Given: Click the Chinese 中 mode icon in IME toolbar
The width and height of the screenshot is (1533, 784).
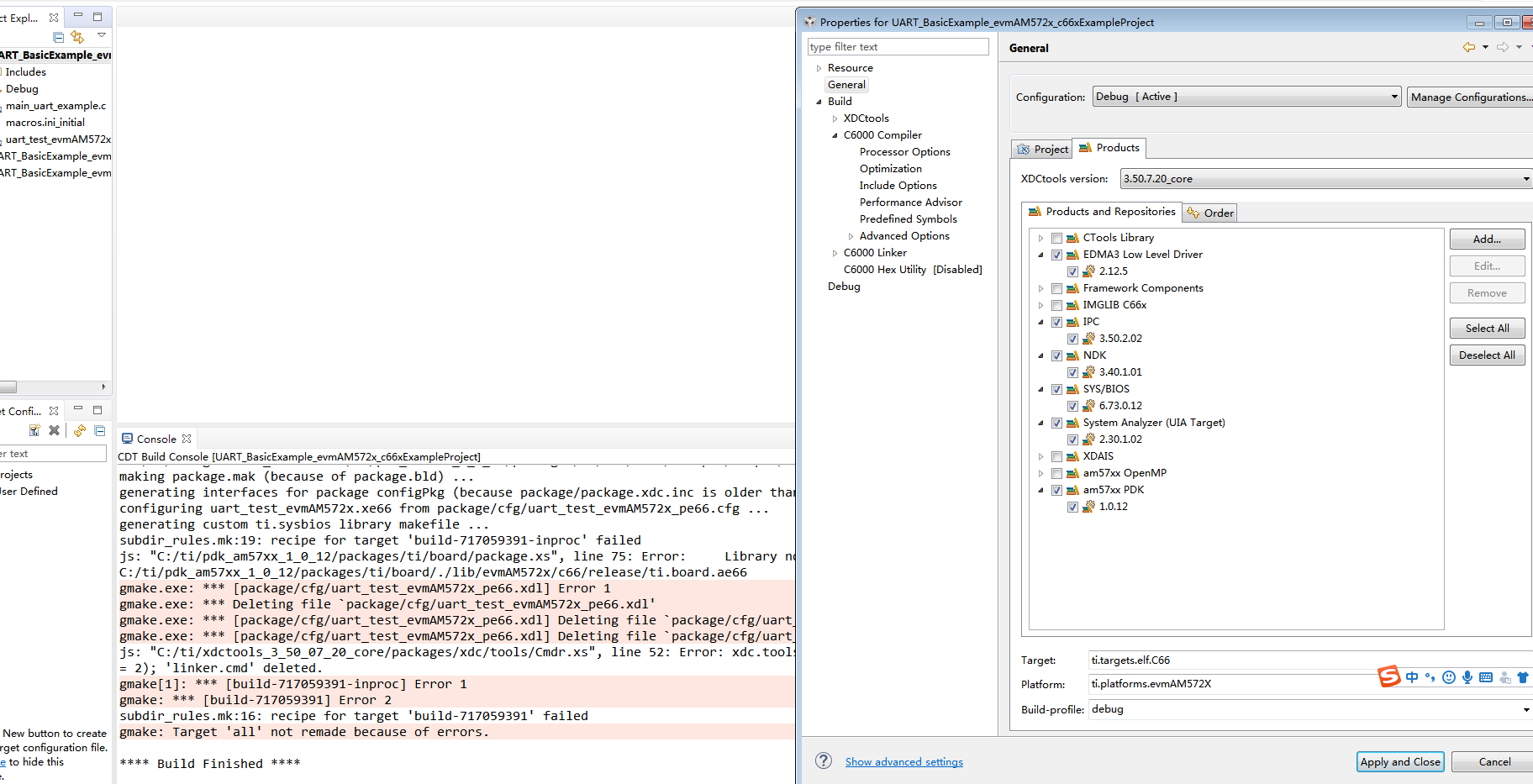Looking at the screenshot, I should tap(1412, 677).
